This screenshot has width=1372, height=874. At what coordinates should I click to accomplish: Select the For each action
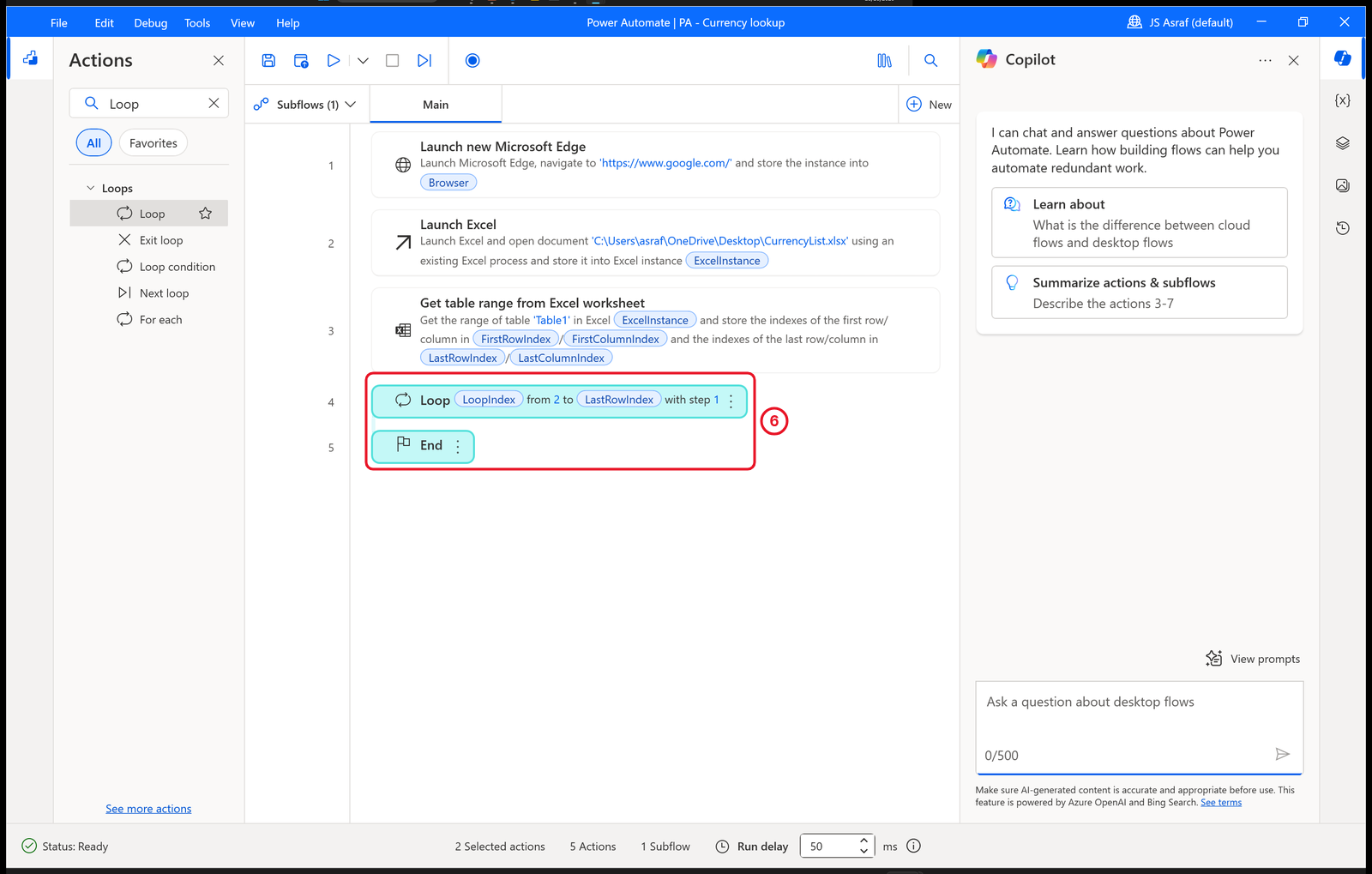[x=149, y=320]
